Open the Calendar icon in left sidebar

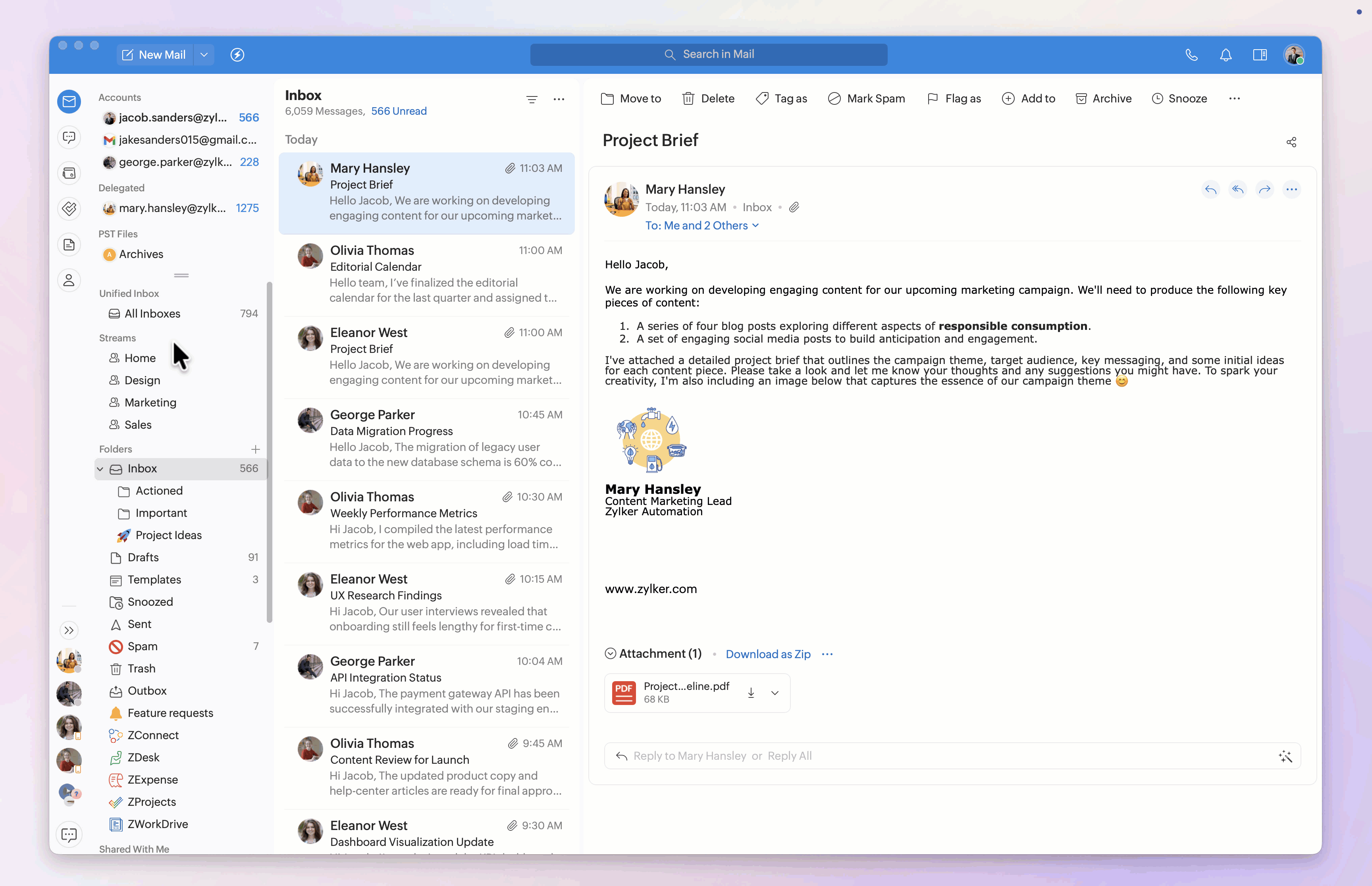(69, 173)
